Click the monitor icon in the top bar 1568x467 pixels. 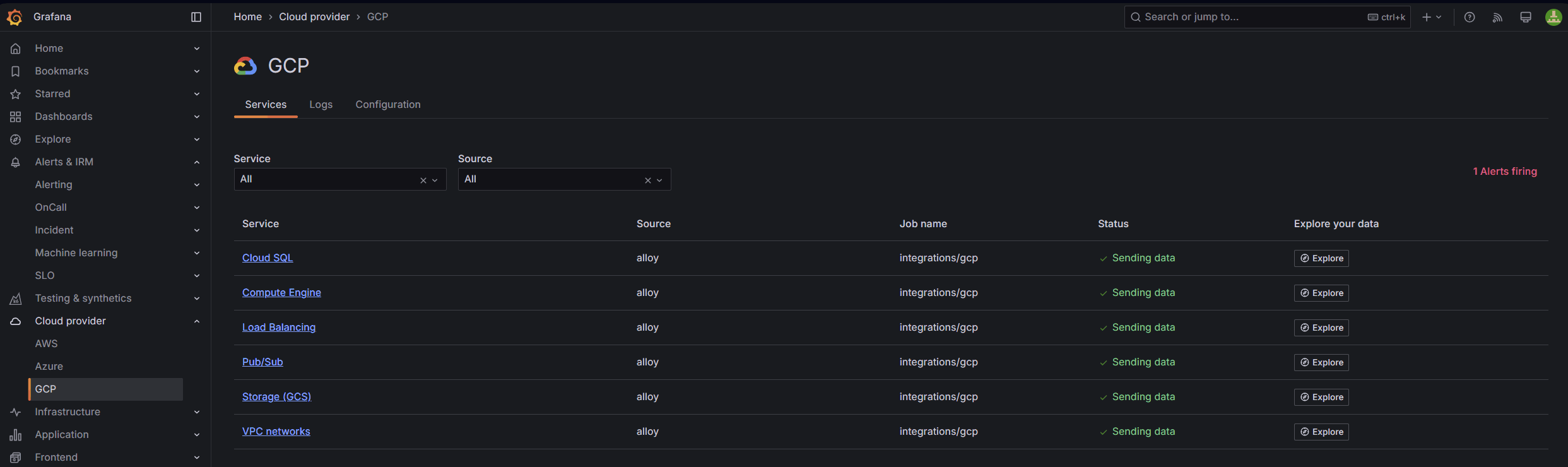pyautogui.click(x=1526, y=17)
